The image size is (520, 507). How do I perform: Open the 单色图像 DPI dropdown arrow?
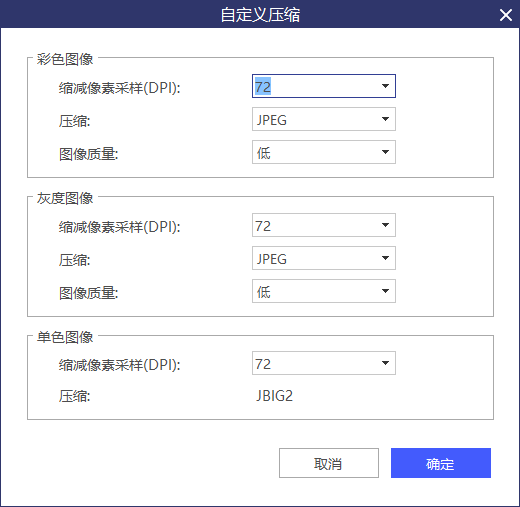coord(385,363)
